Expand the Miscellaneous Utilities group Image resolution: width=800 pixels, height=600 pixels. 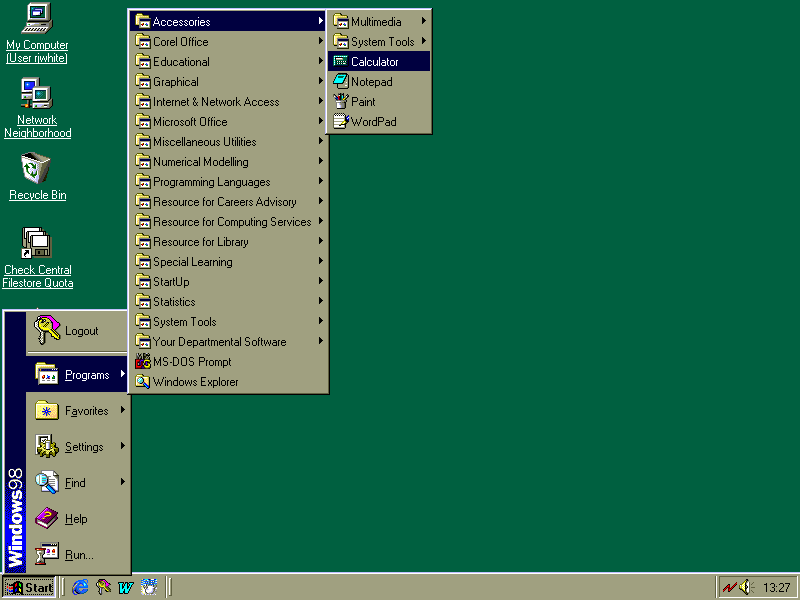tap(229, 141)
